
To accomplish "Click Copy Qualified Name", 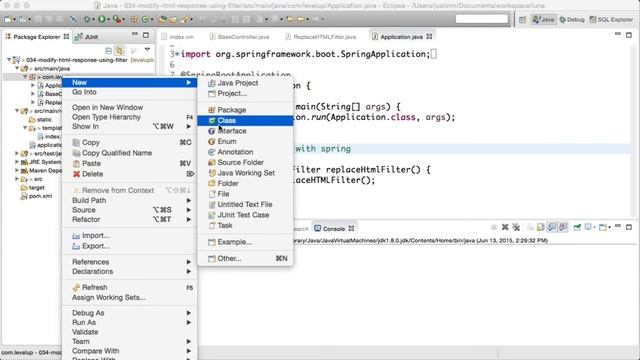I will click(x=129, y=153).
